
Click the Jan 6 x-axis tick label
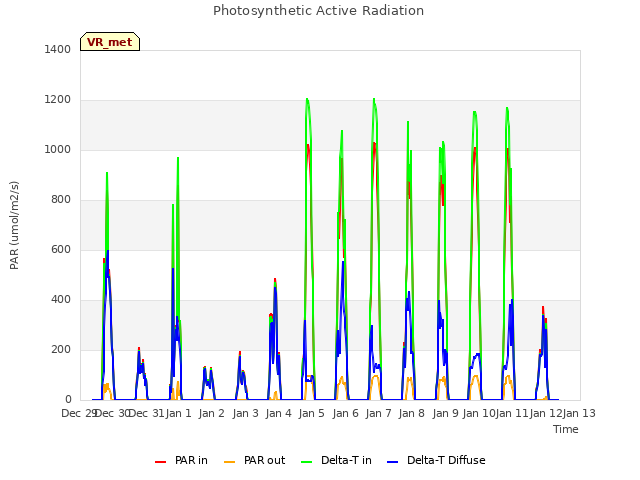click(x=345, y=413)
